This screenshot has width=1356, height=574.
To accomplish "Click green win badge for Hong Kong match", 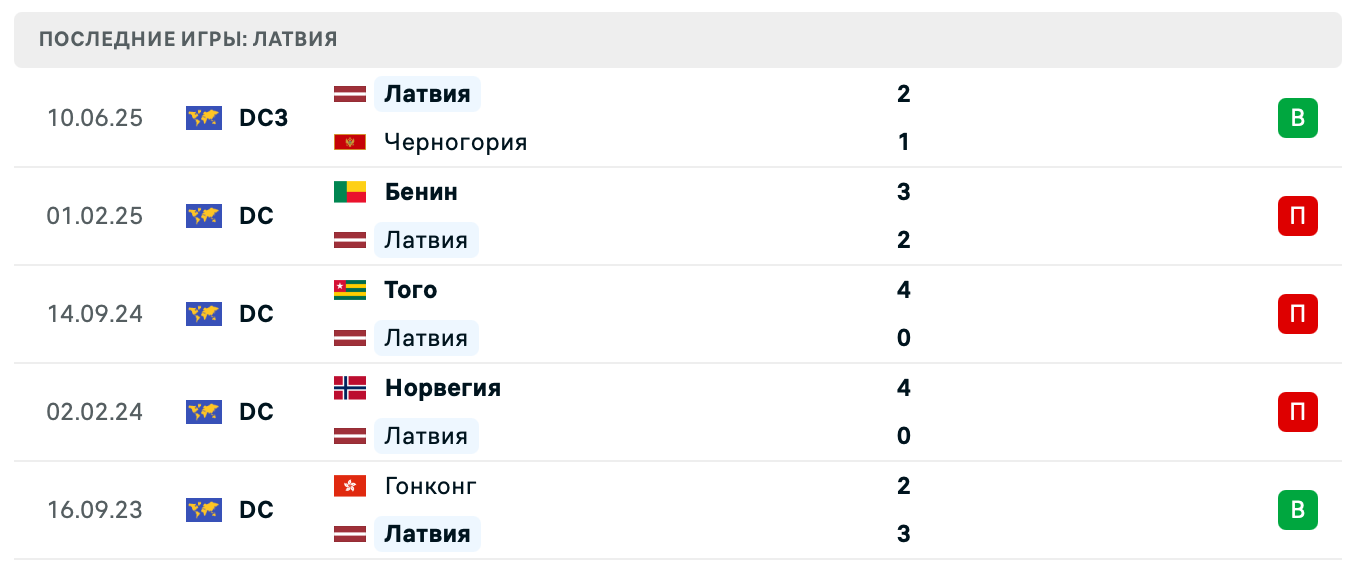I will (1297, 510).
